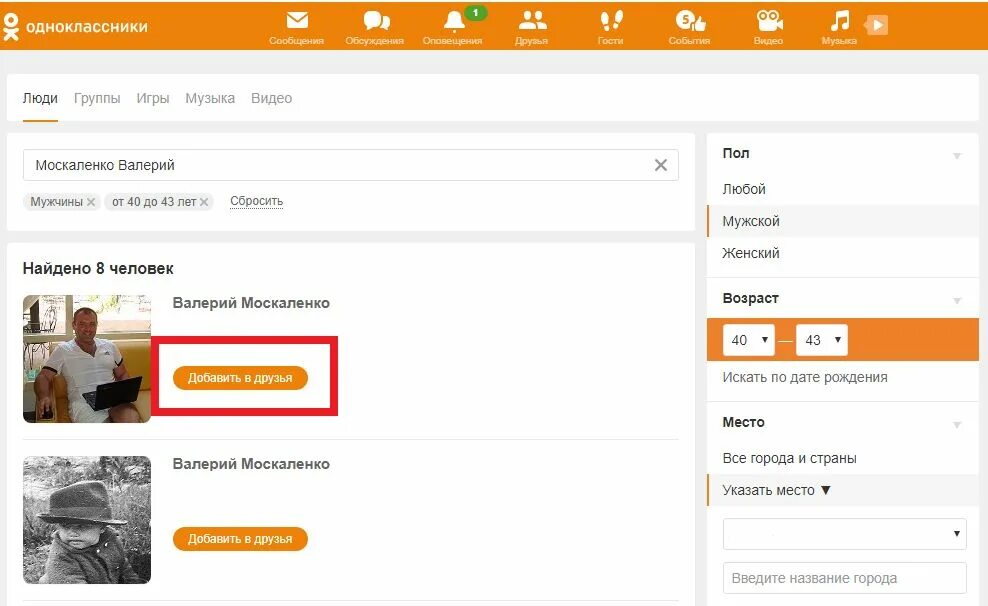Click the music play button icon

[876, 25]
